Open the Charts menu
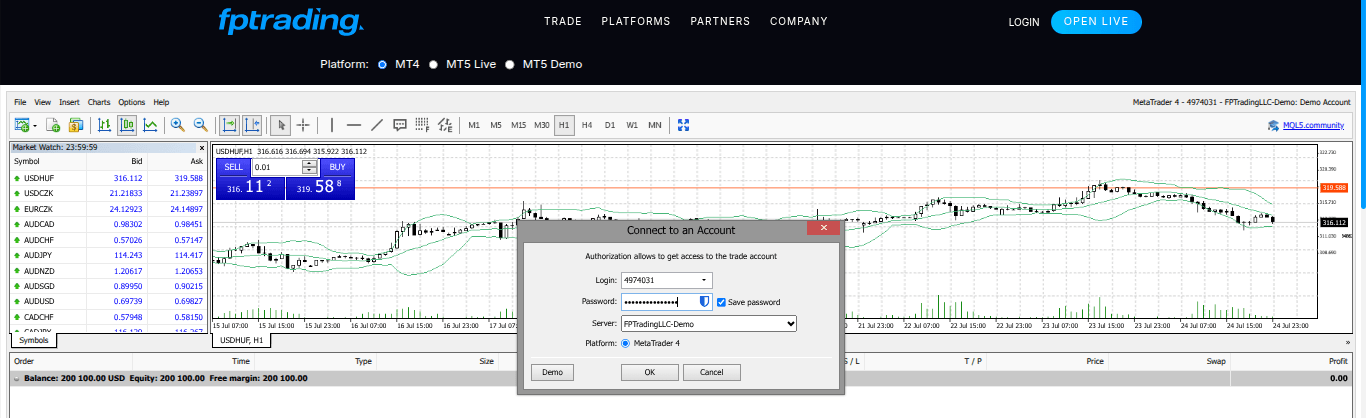Screen dimensions: 1366x418 point(99,102)
